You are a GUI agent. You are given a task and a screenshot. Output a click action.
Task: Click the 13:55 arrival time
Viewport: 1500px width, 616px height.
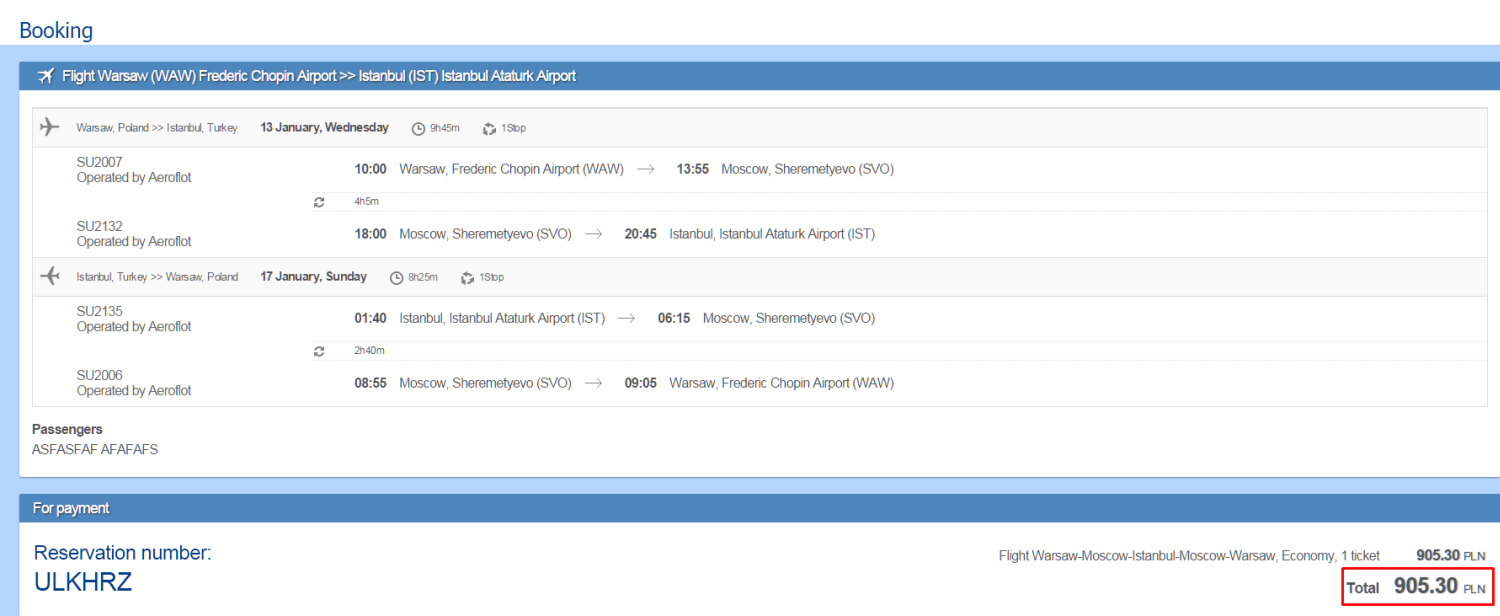tap(693, 169)
